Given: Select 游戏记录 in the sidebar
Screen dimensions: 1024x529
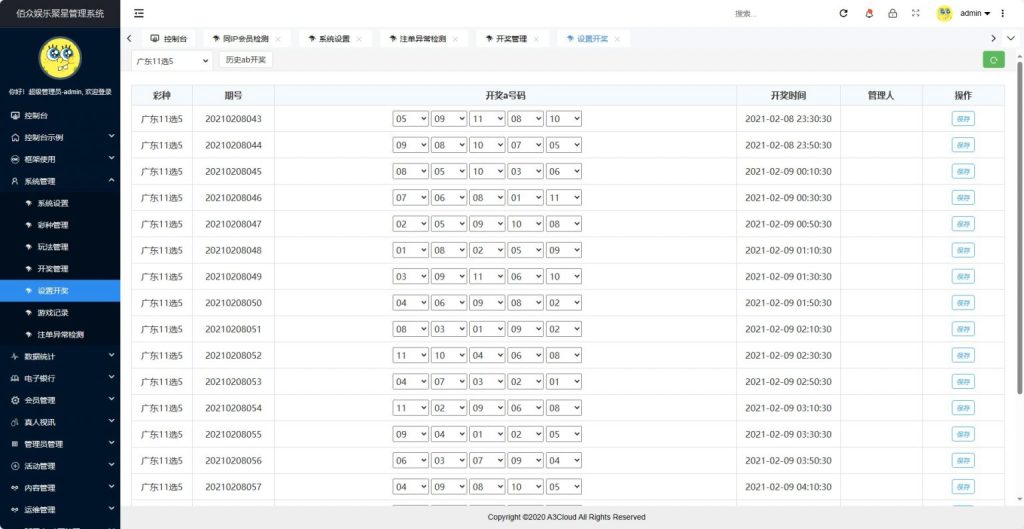Looking at the screenshot, I should (53, 313).
